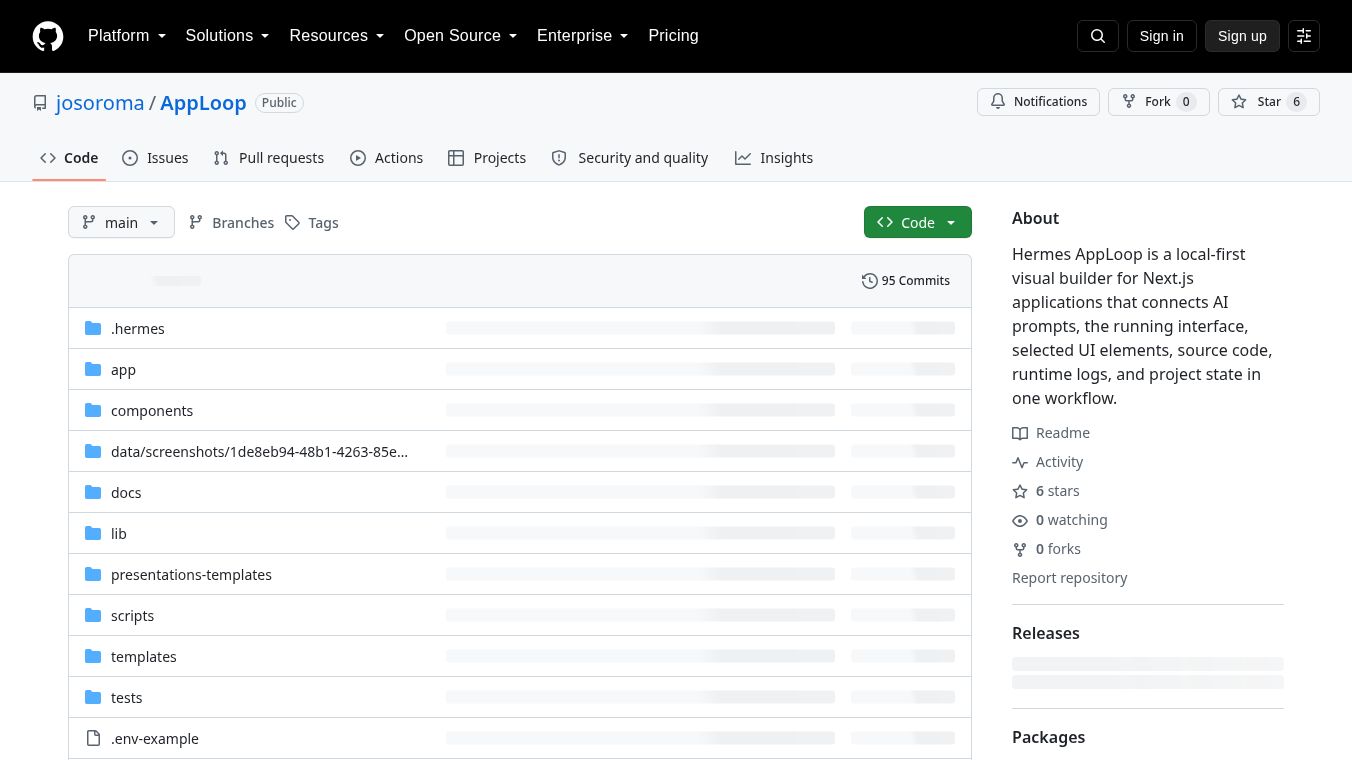
Task: Click the commits history clock icon
Action: tap(870, 281)
